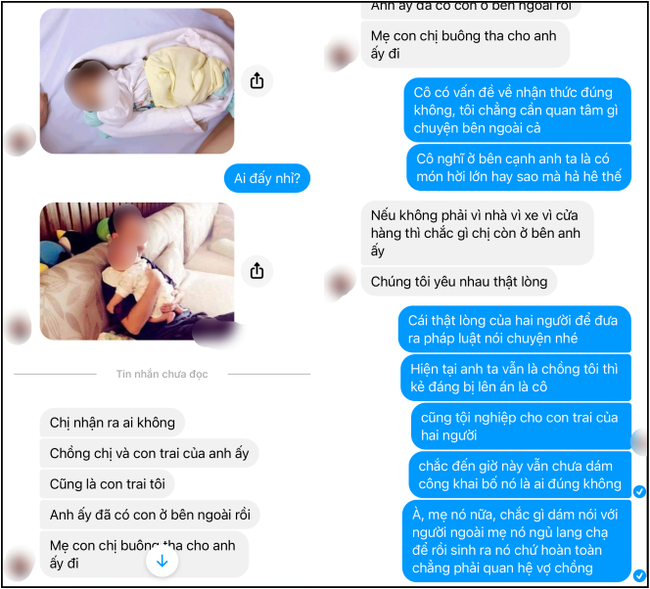Tap read checkmark beside last blue message
This screenshot has height=589, width=650.
(x=639, y=575)
